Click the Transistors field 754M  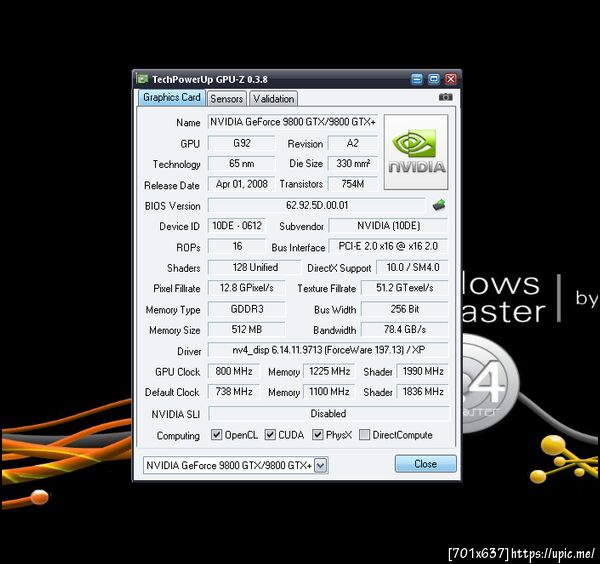click(352, 184)
